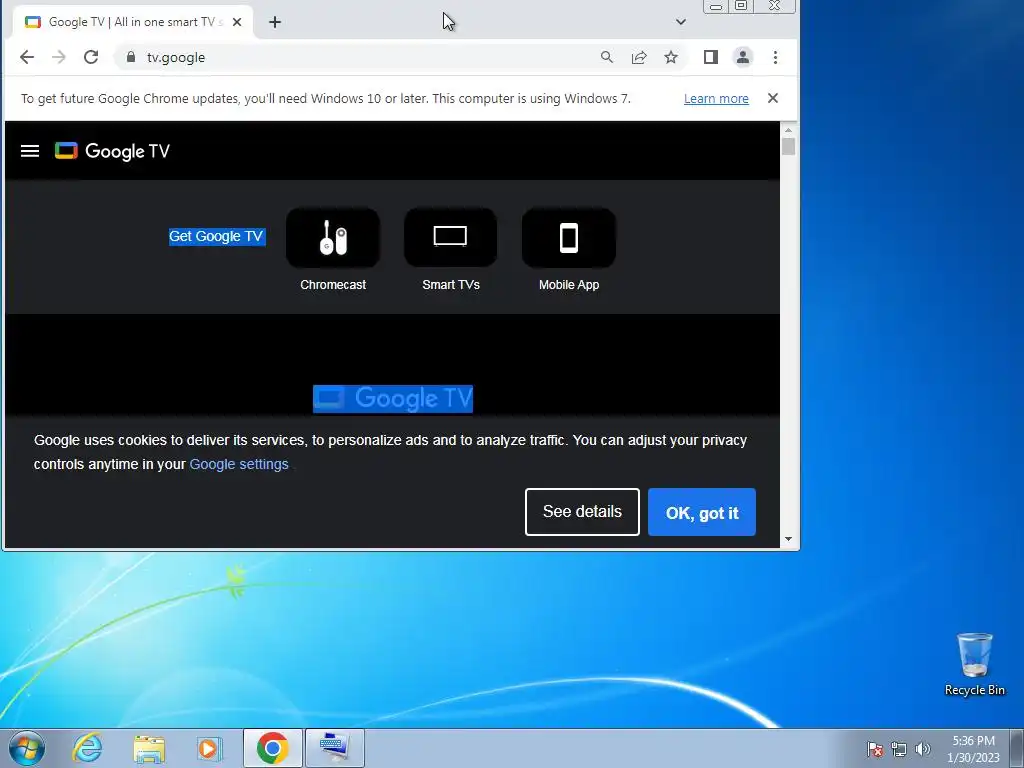The image size is (1024, 768).
Task: Click the forward navigation arrow
Action: pyautogui.click(x=59, y=57)
